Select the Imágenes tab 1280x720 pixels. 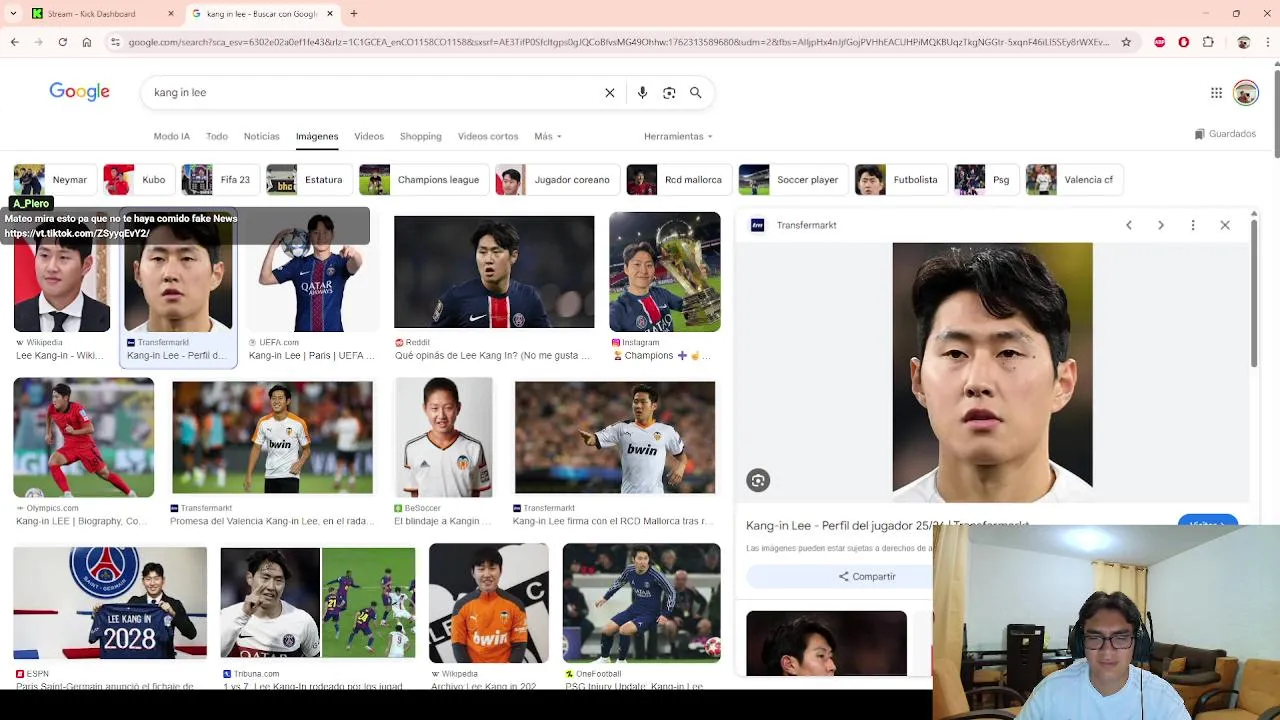(317, 136)
